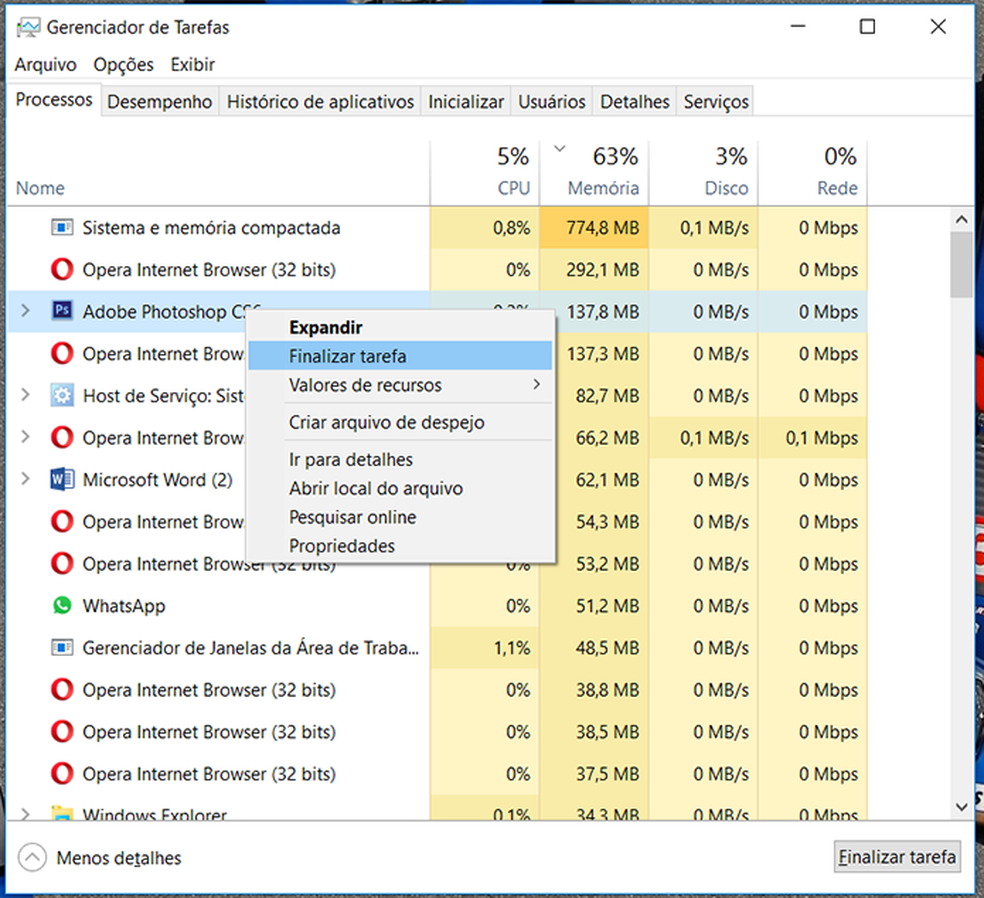This screenshot has height=898, width=984.
Task: Click the vertical scrollbar down arrow
Action: [x=962, y=805]
